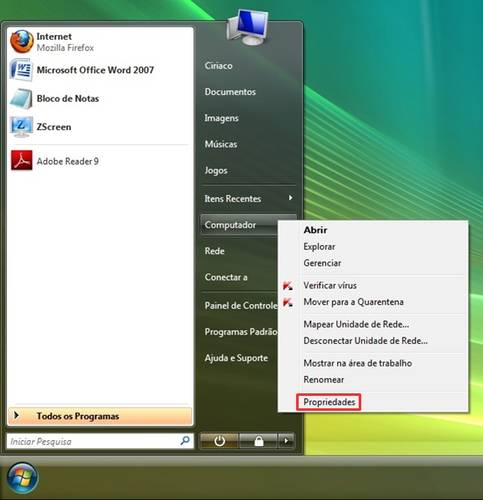Open Painel de Controle
Screen dimensions: 483x500
point(241,305)
